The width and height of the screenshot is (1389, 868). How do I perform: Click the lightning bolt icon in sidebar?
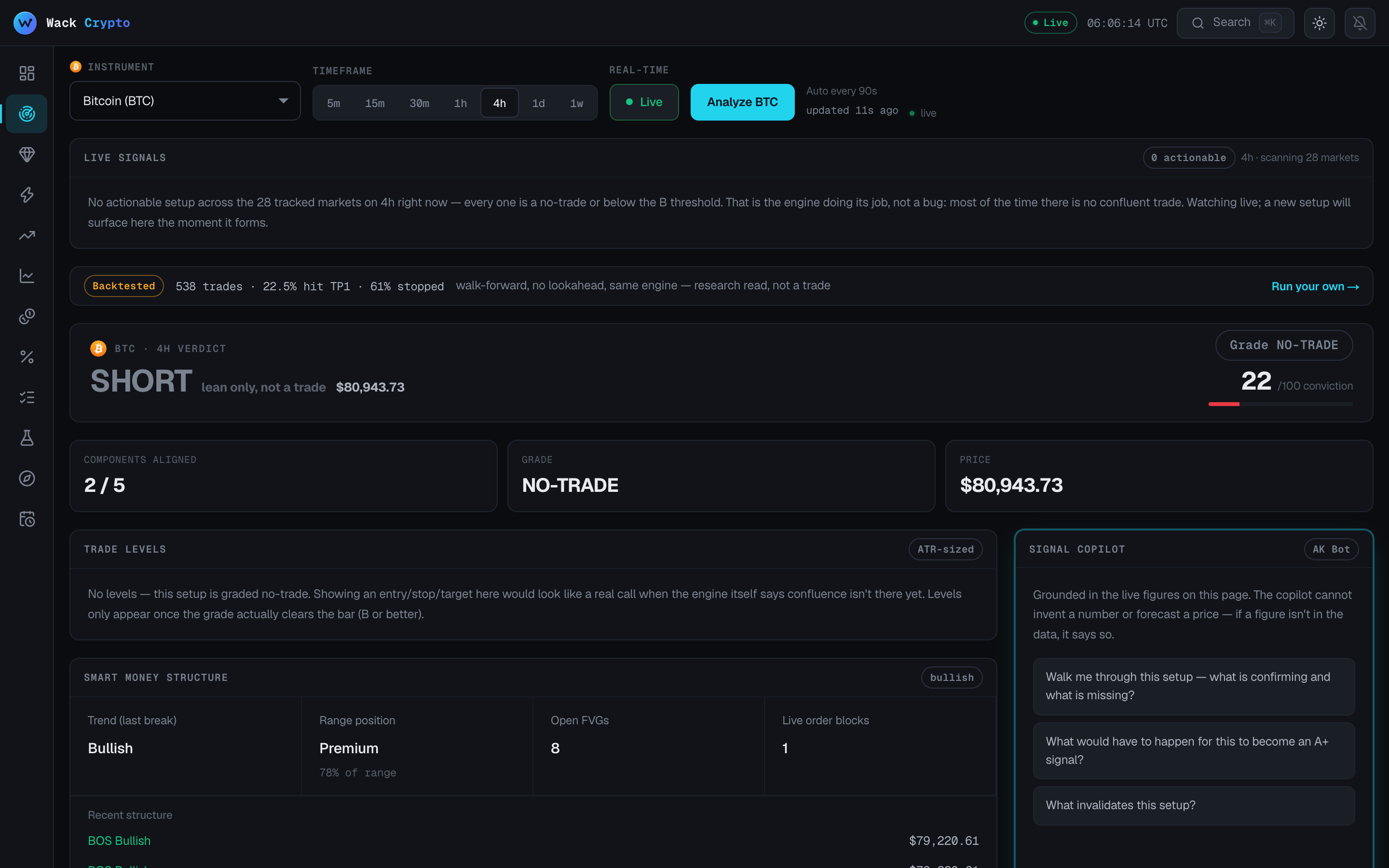coord(27,195)
